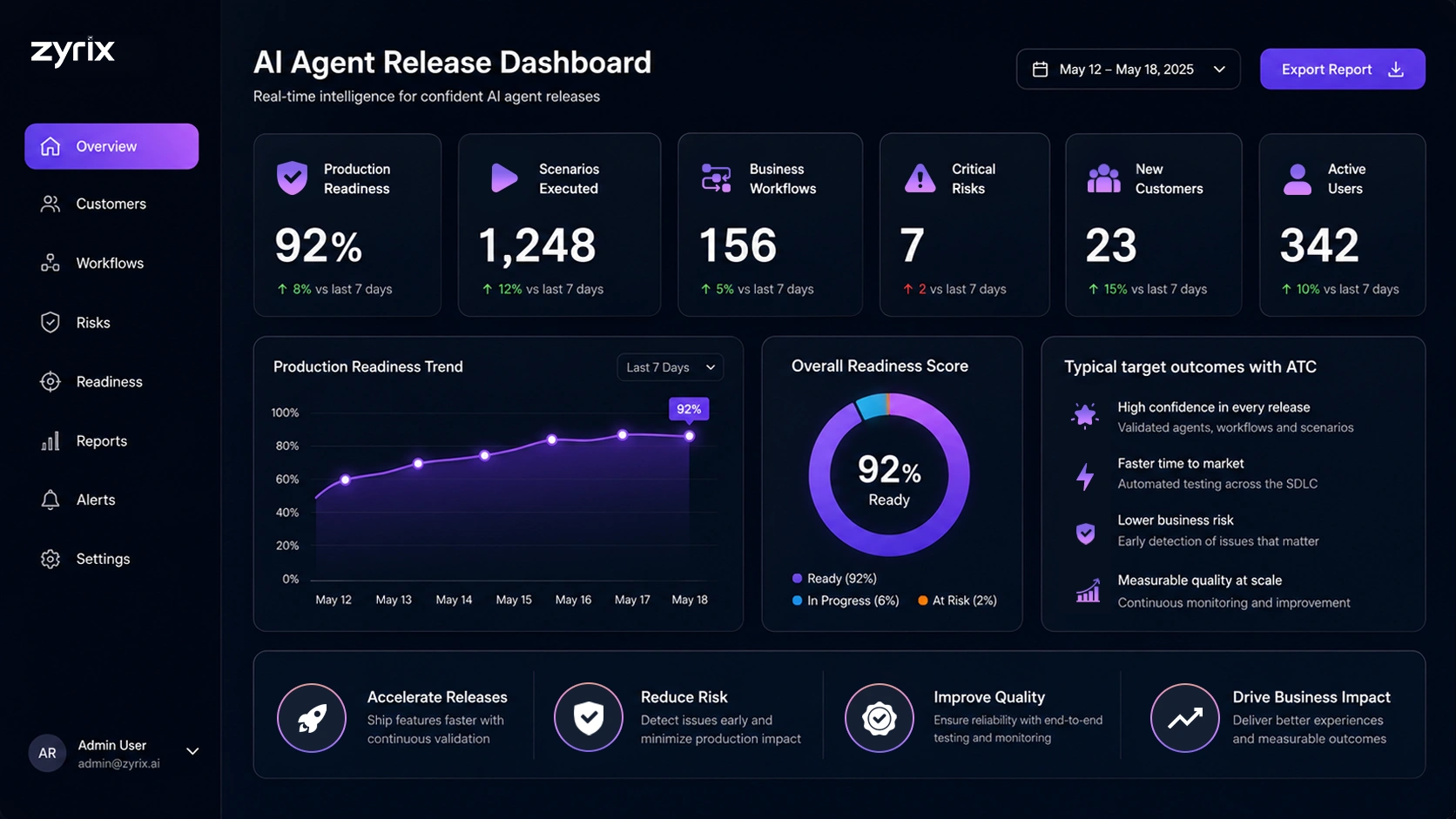The height and width of the screenshot is (819, 1456).
Task: Click the 342 active users value
Action: 1319,245
